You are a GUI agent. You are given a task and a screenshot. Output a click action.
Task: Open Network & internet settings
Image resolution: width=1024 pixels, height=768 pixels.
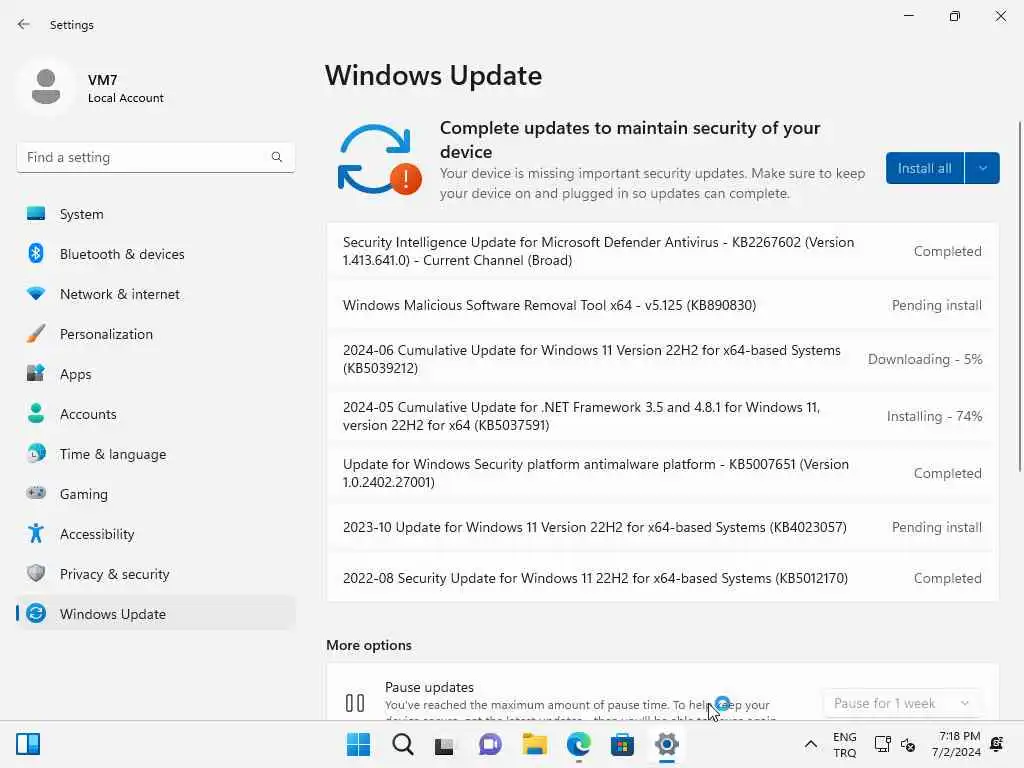point(156,294)
